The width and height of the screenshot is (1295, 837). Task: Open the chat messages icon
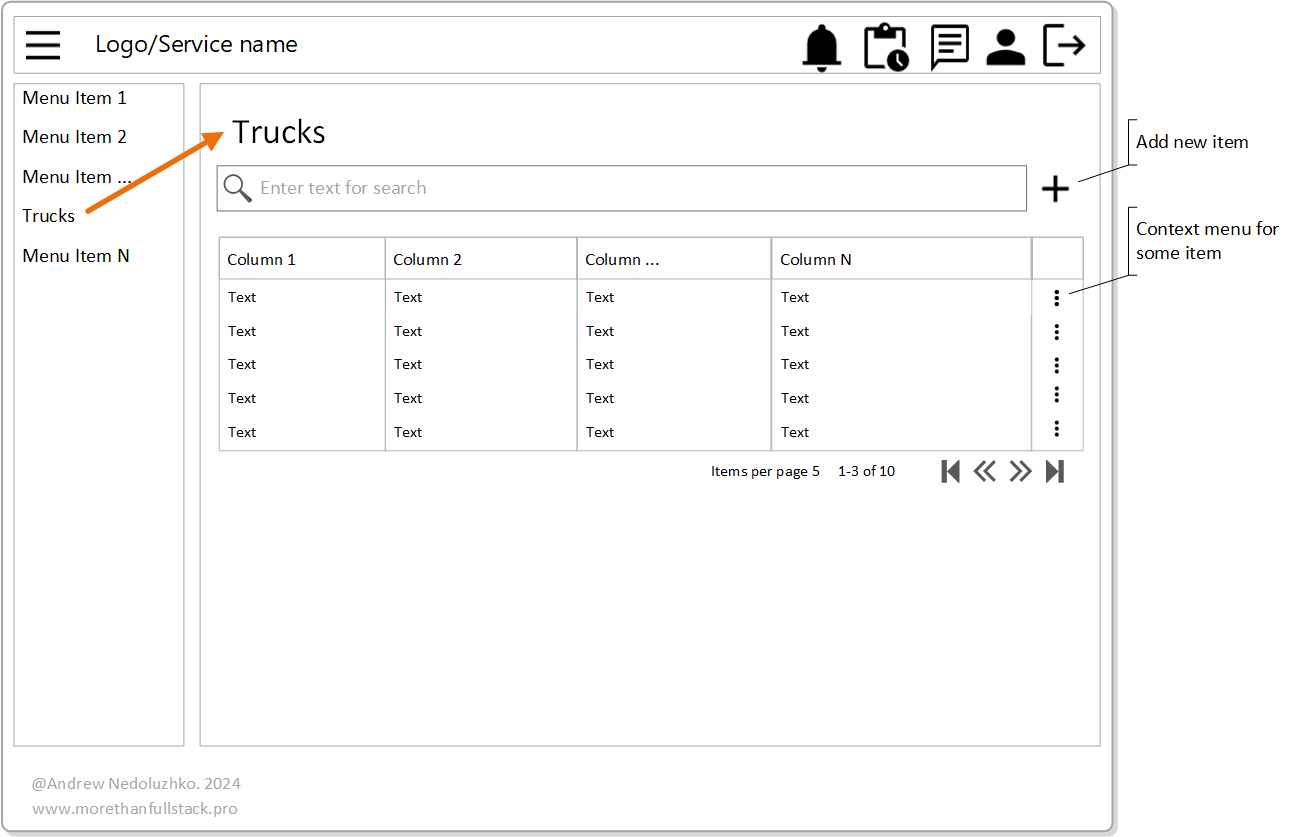point(949,47)
